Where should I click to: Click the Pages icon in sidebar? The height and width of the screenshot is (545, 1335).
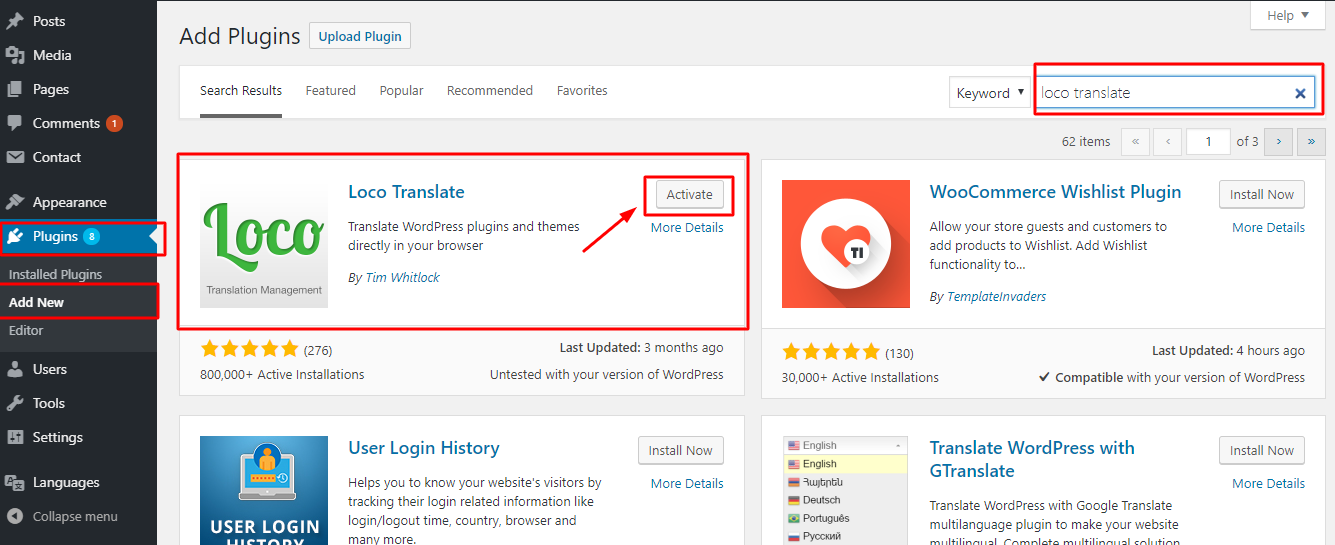15,89
